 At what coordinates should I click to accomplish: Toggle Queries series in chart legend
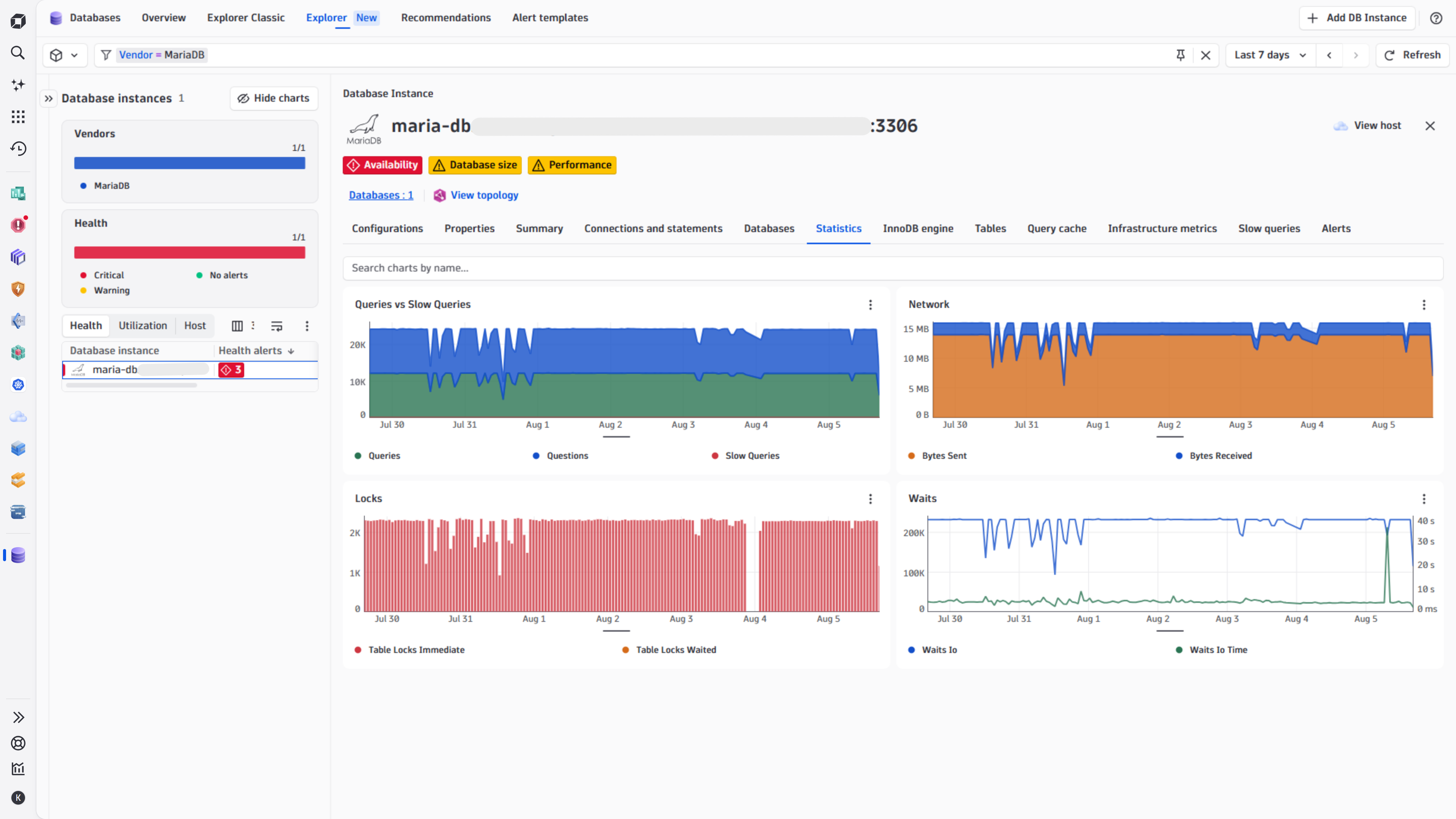pos(378,455)
